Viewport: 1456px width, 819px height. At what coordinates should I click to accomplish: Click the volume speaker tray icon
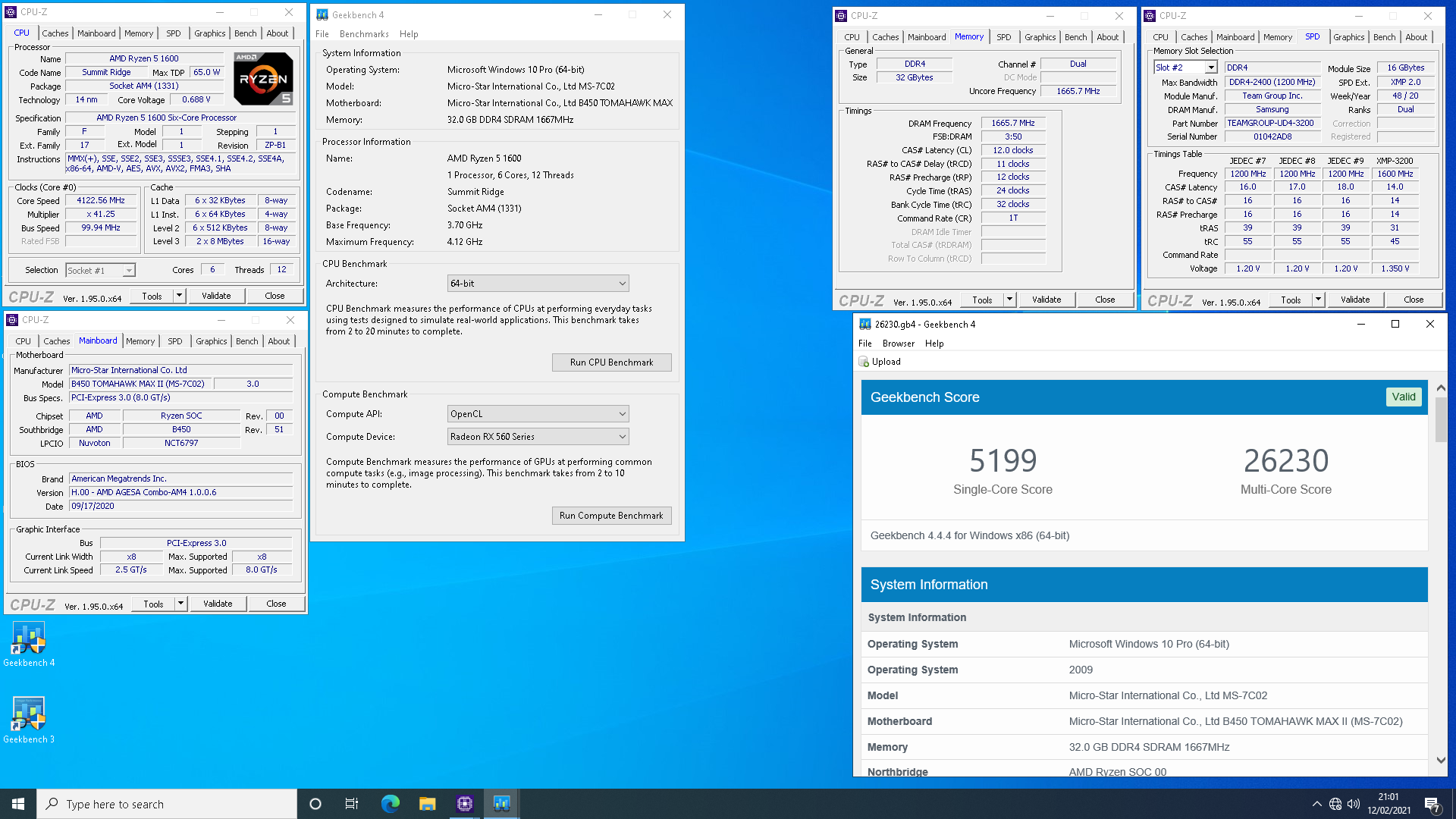pos(1354,804)
